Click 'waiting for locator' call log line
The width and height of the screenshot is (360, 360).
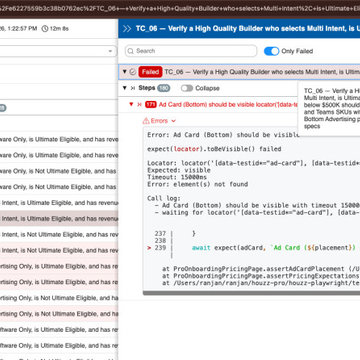(x=257, y=213)
